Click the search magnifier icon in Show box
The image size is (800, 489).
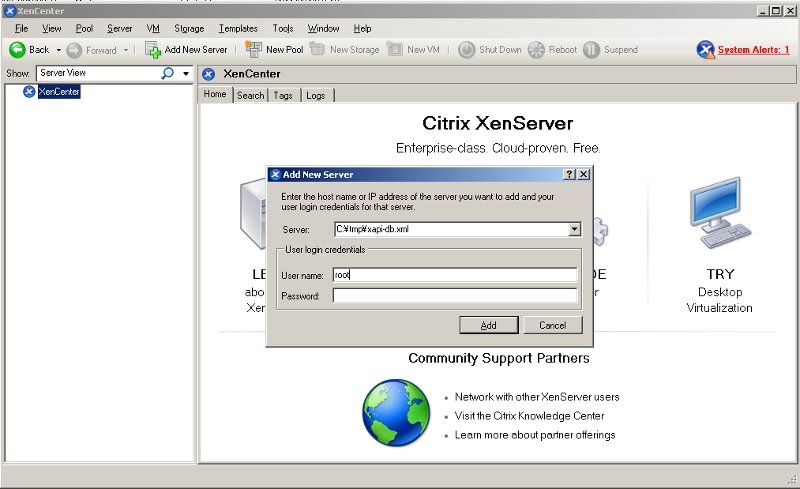pos(167,73)
